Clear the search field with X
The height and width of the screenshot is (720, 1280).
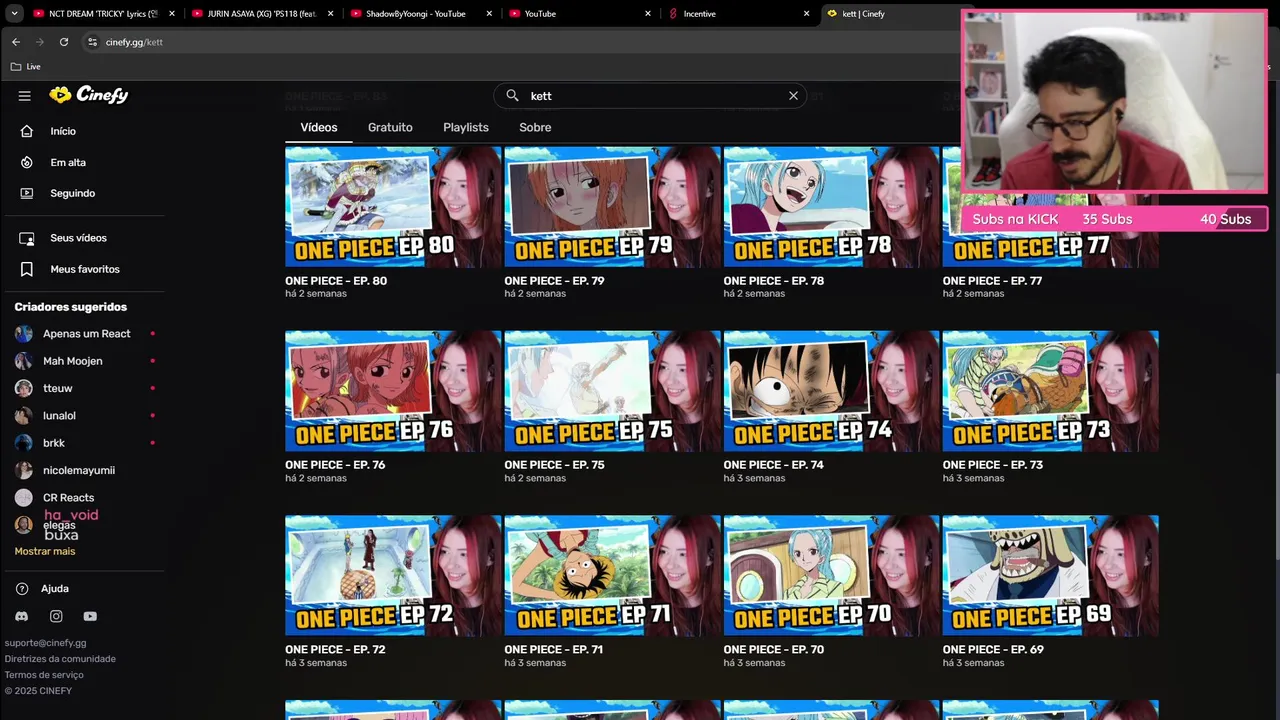click(x=793, y=96)
